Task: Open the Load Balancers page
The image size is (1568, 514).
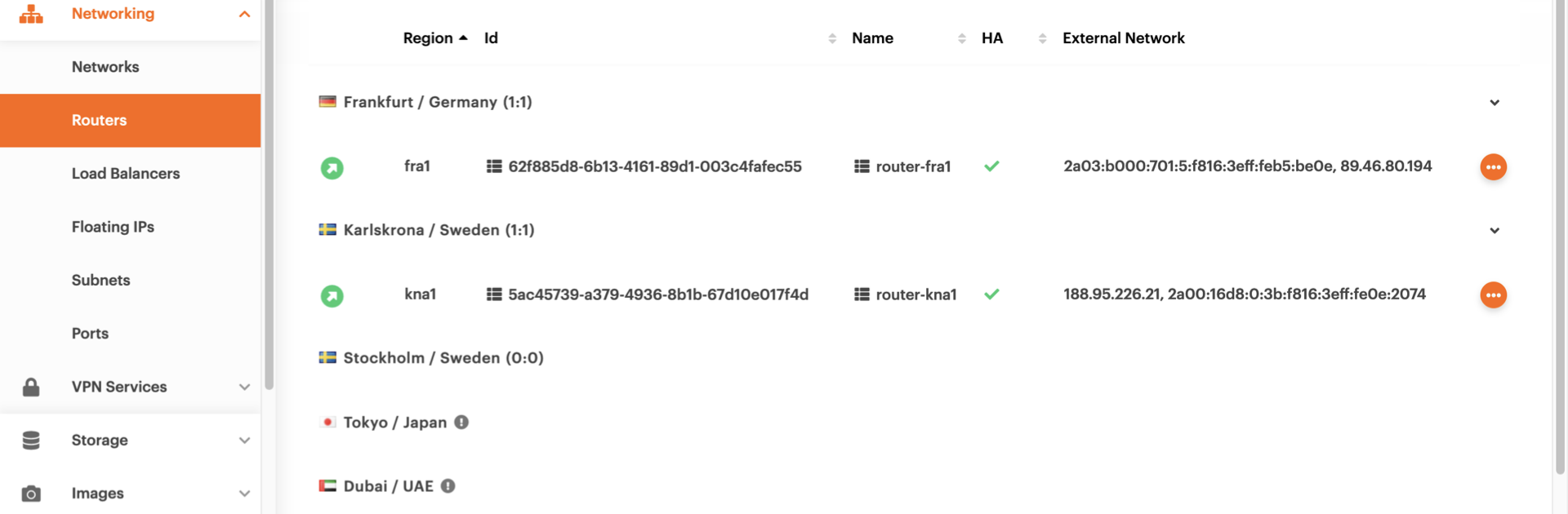Action: tap(126, 174)
